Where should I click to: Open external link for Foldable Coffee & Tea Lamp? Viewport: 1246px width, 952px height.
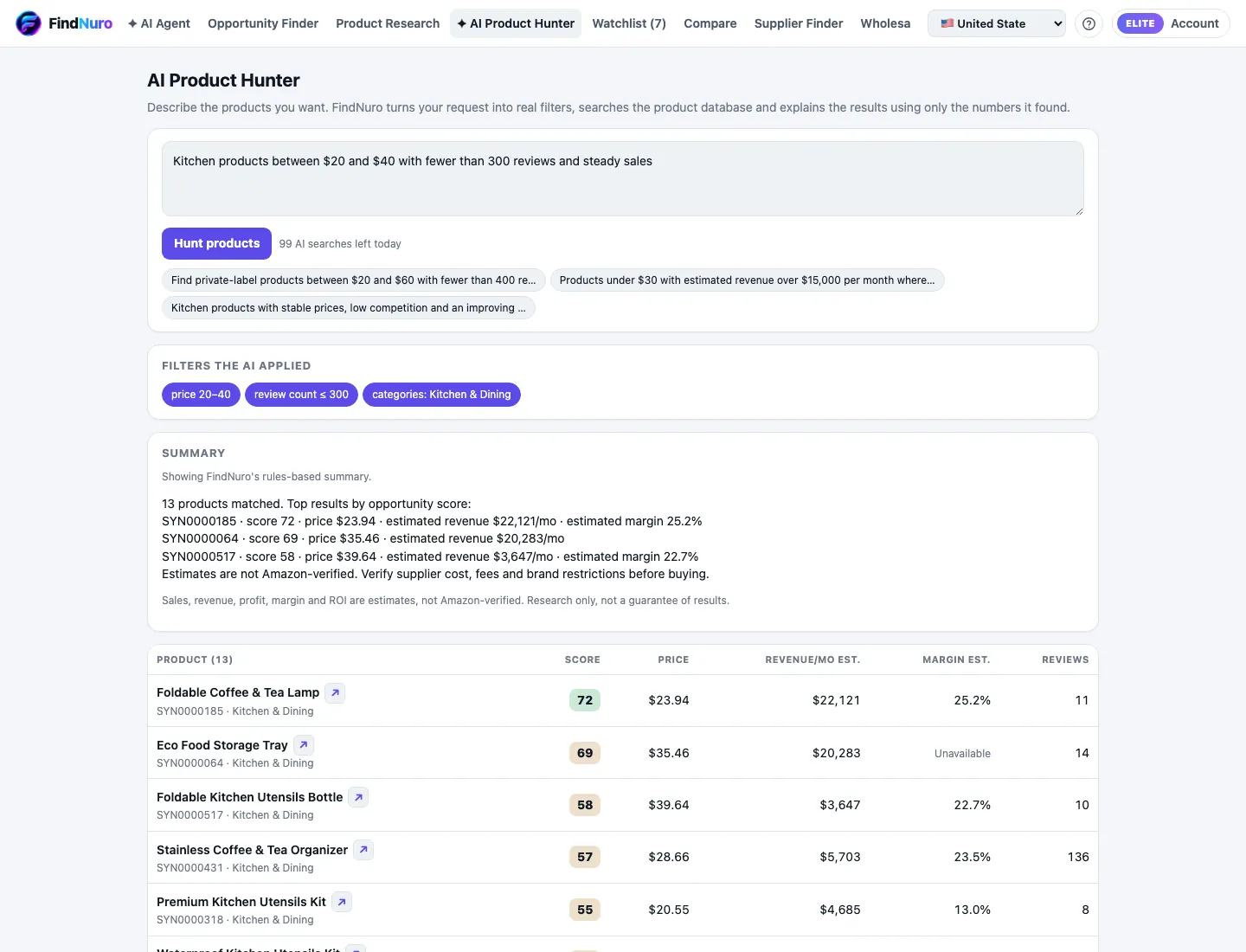click(335, 692)
